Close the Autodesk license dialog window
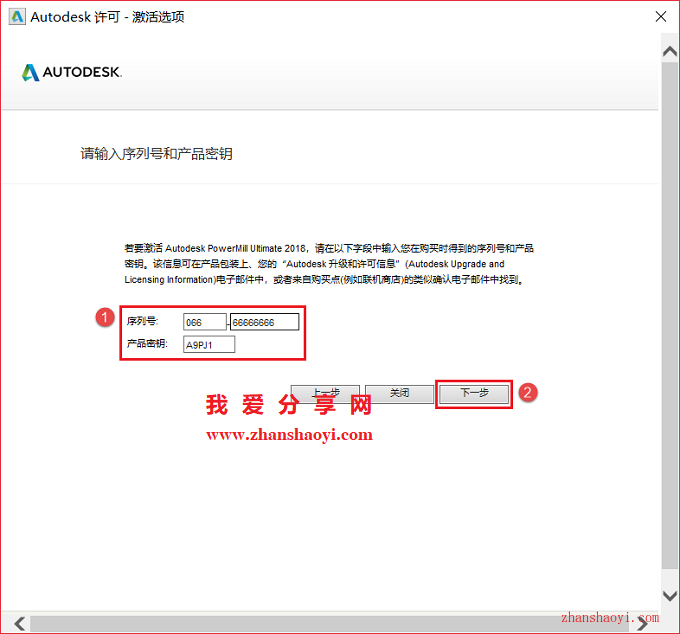 (661, 16)
